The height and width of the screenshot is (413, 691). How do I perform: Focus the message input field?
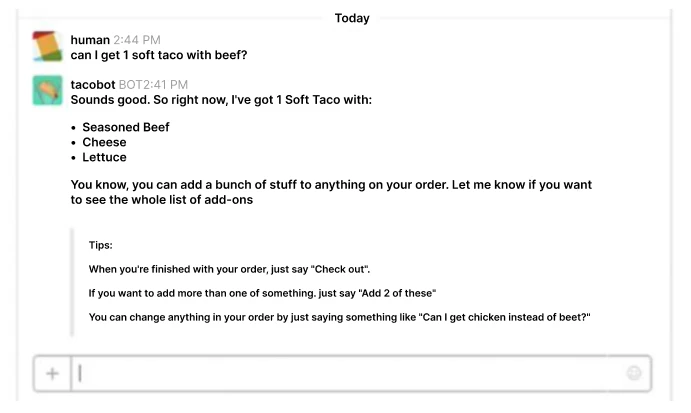click(x=348, y=373)
